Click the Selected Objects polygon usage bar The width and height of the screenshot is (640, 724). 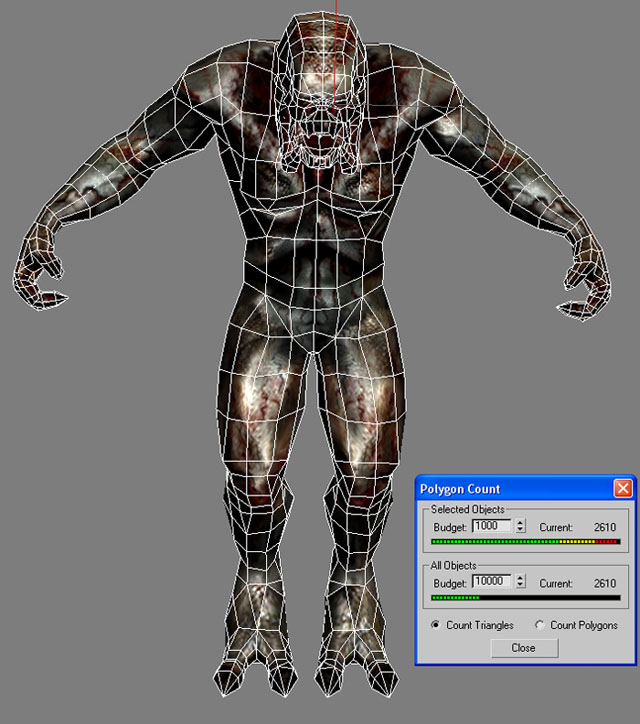[525, 542]
